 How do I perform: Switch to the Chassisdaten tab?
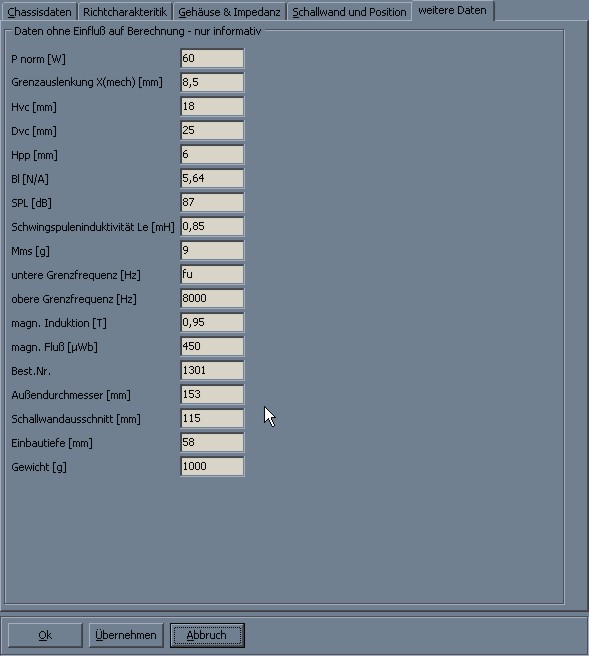(x=39, y=12)
